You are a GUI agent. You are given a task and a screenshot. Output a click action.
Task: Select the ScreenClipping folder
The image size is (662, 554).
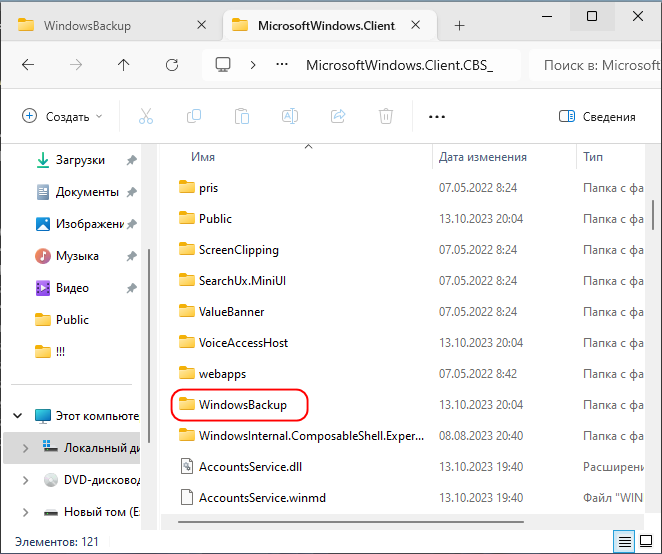[228, 250]
